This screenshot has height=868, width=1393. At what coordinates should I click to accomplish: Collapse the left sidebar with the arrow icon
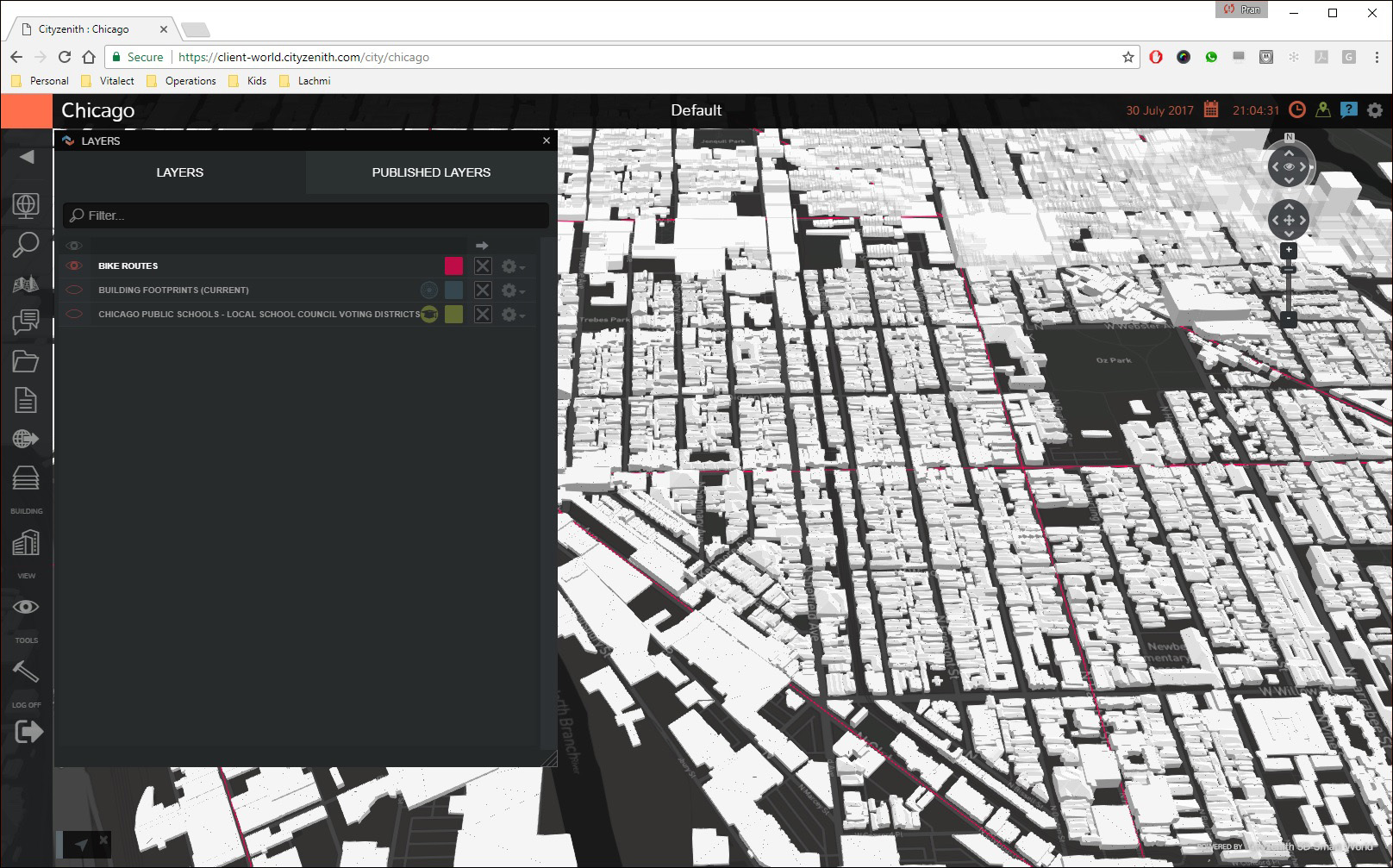point(27,157)
